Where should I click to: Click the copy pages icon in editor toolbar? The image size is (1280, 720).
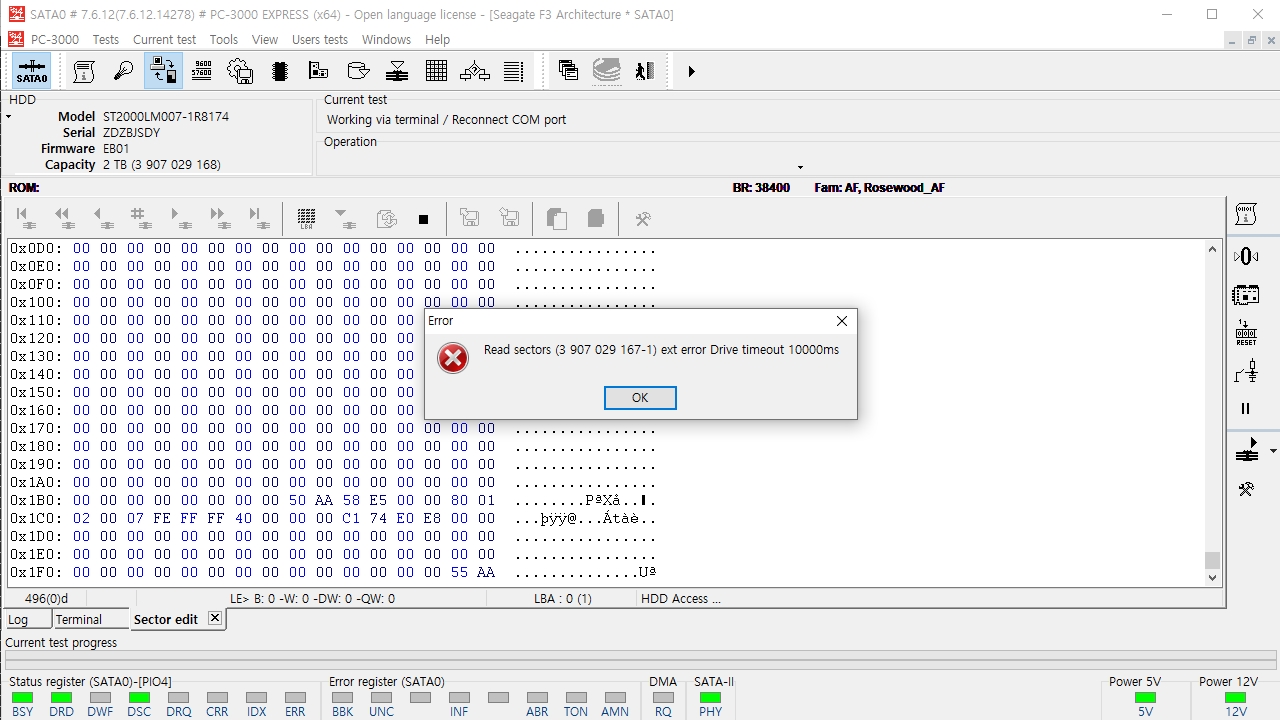tap(557, 218)
